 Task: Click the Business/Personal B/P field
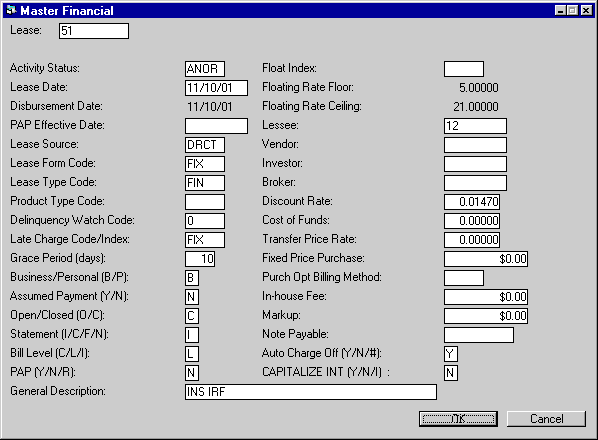192,278
